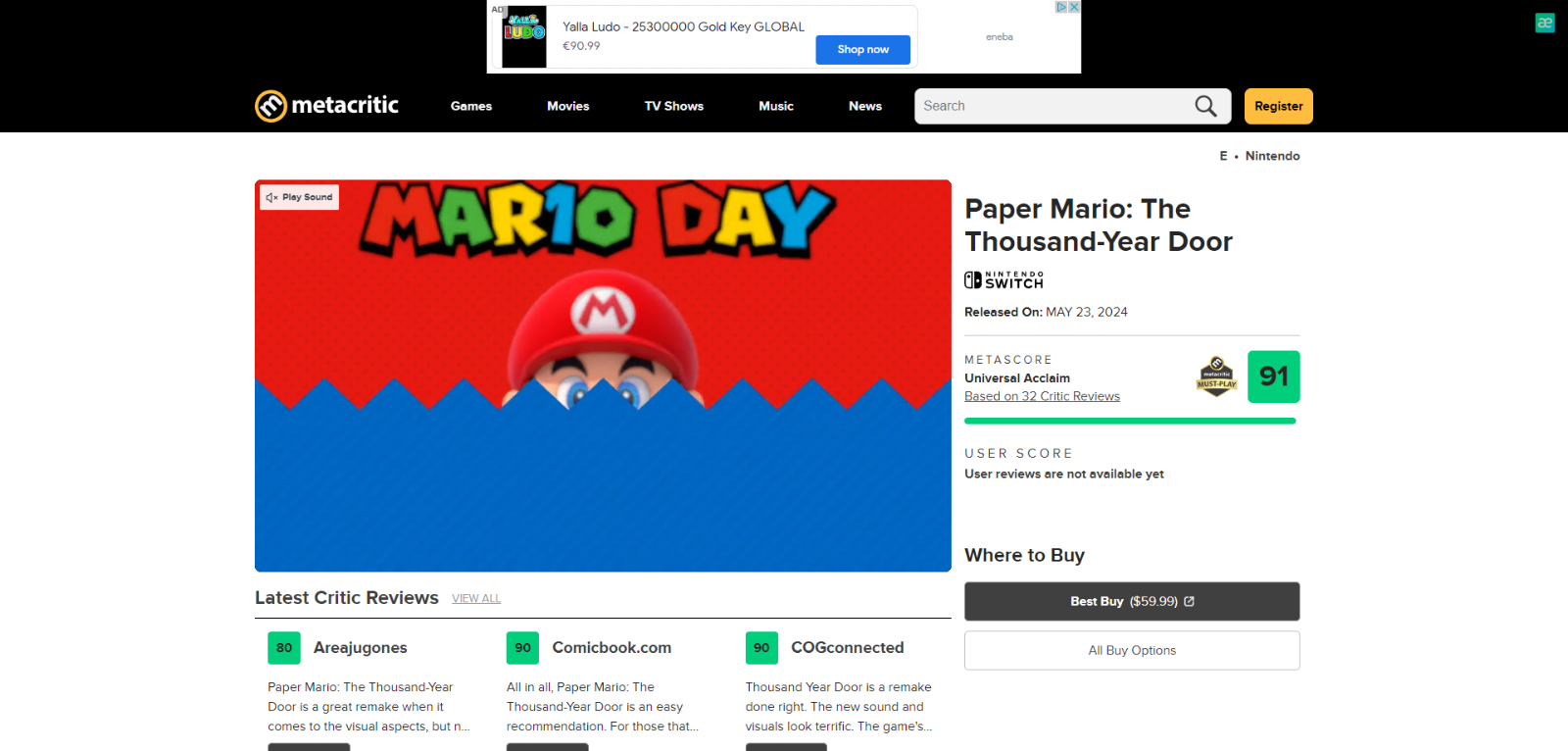Open the Games menu

(471, 106)
